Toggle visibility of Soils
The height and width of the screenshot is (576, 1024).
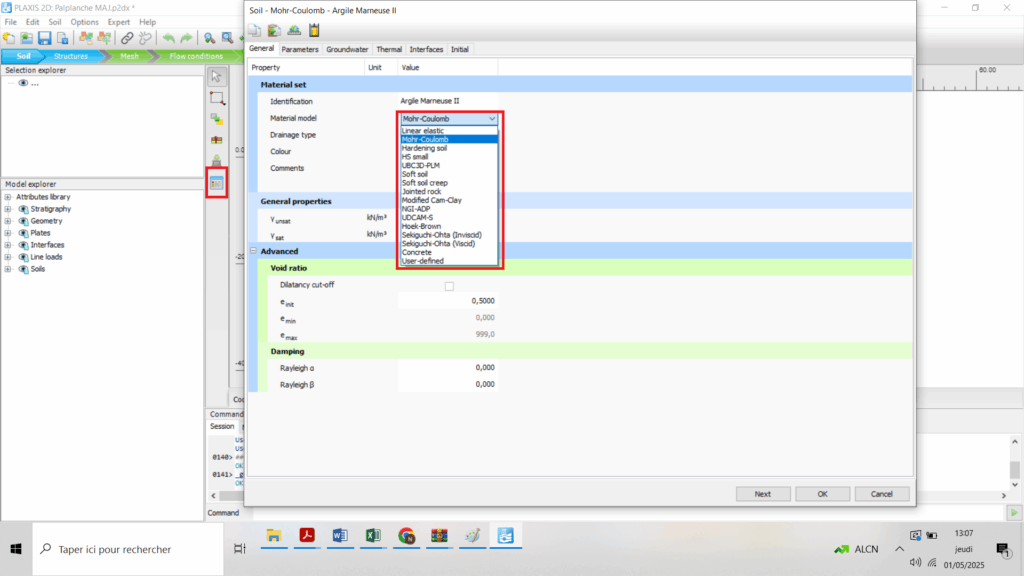click(24, 269)
